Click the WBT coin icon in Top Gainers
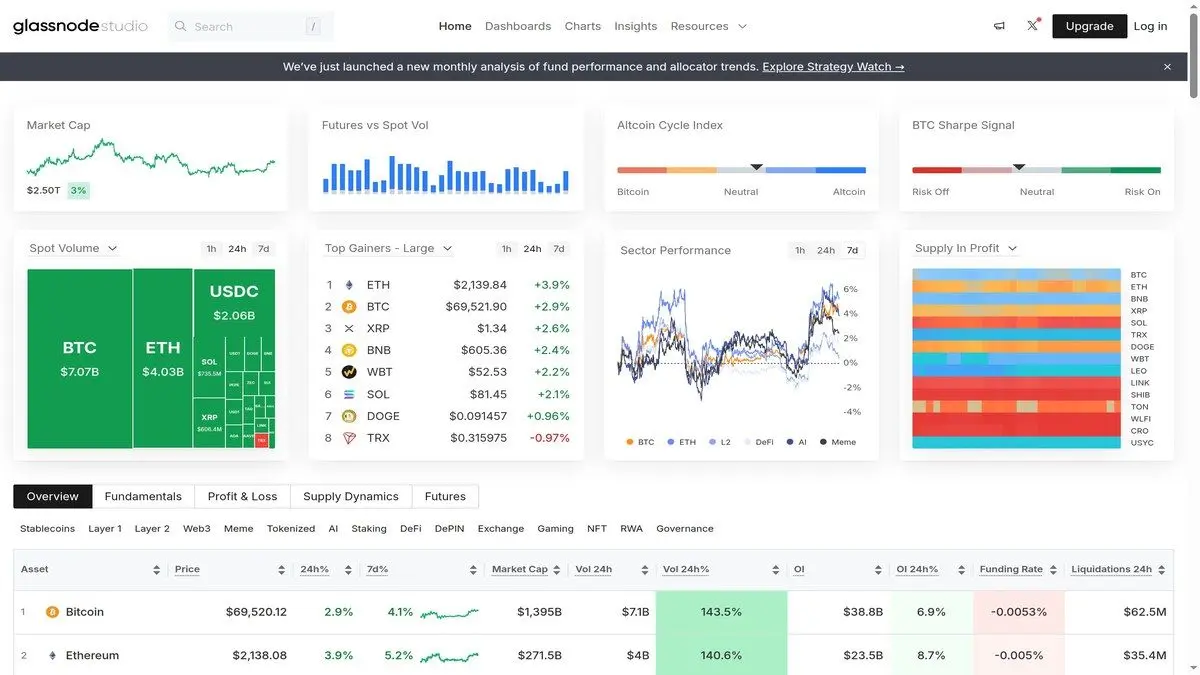This screenshot has height=675, width=1200. click(349, 372)
